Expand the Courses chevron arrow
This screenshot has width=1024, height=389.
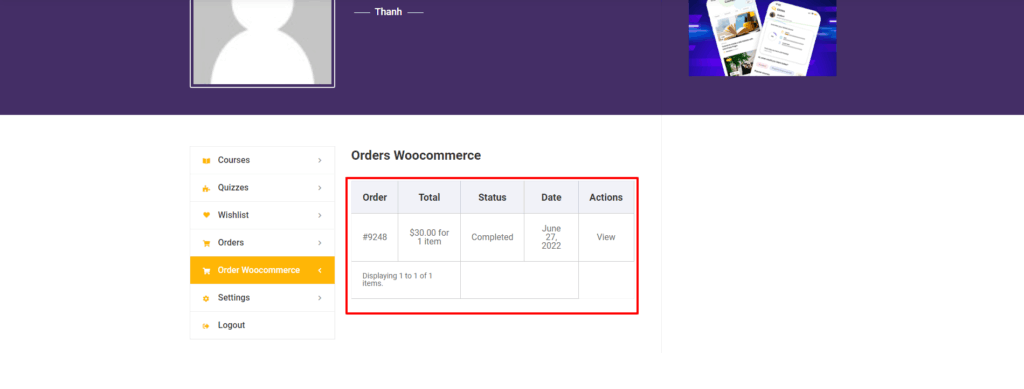(320, 161)
